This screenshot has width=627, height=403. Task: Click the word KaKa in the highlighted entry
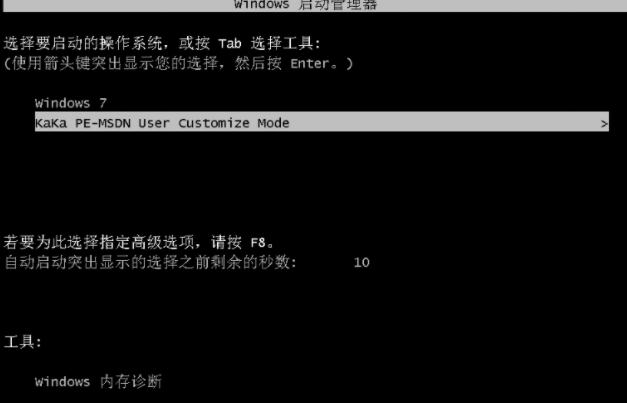tap(51, 123)
